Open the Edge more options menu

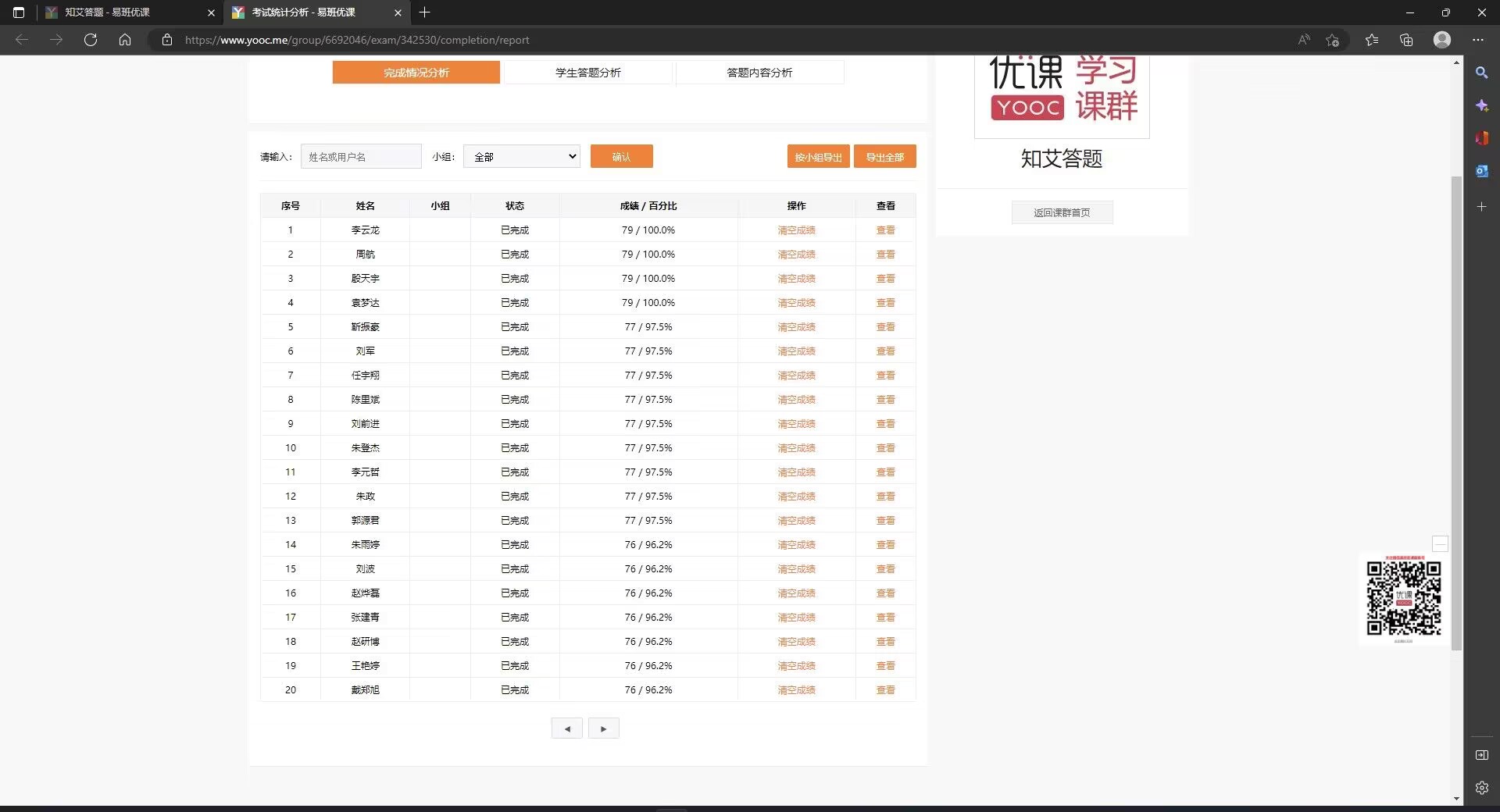click(1477, 40)
